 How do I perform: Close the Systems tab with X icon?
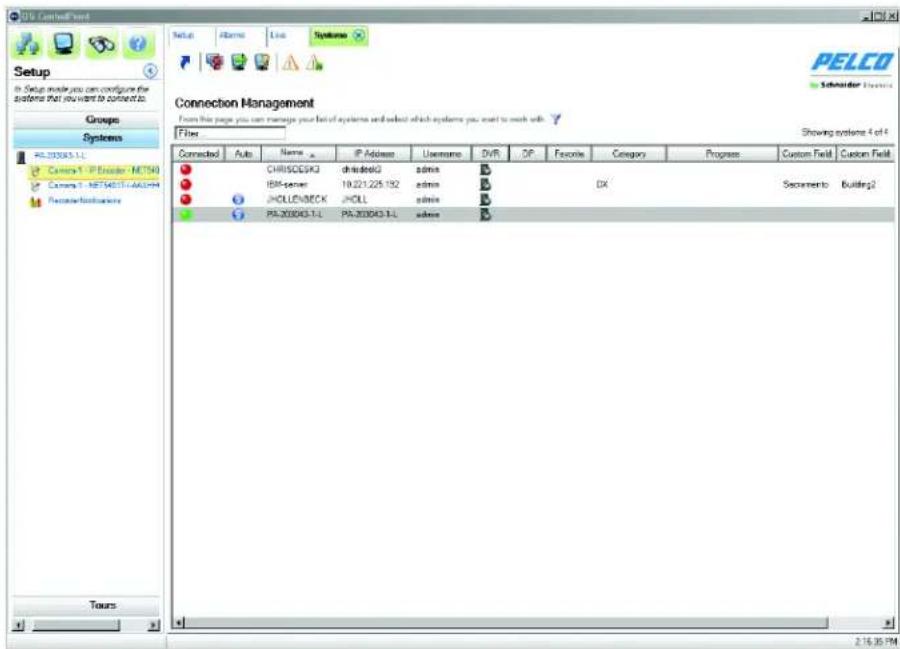[359, 36]
